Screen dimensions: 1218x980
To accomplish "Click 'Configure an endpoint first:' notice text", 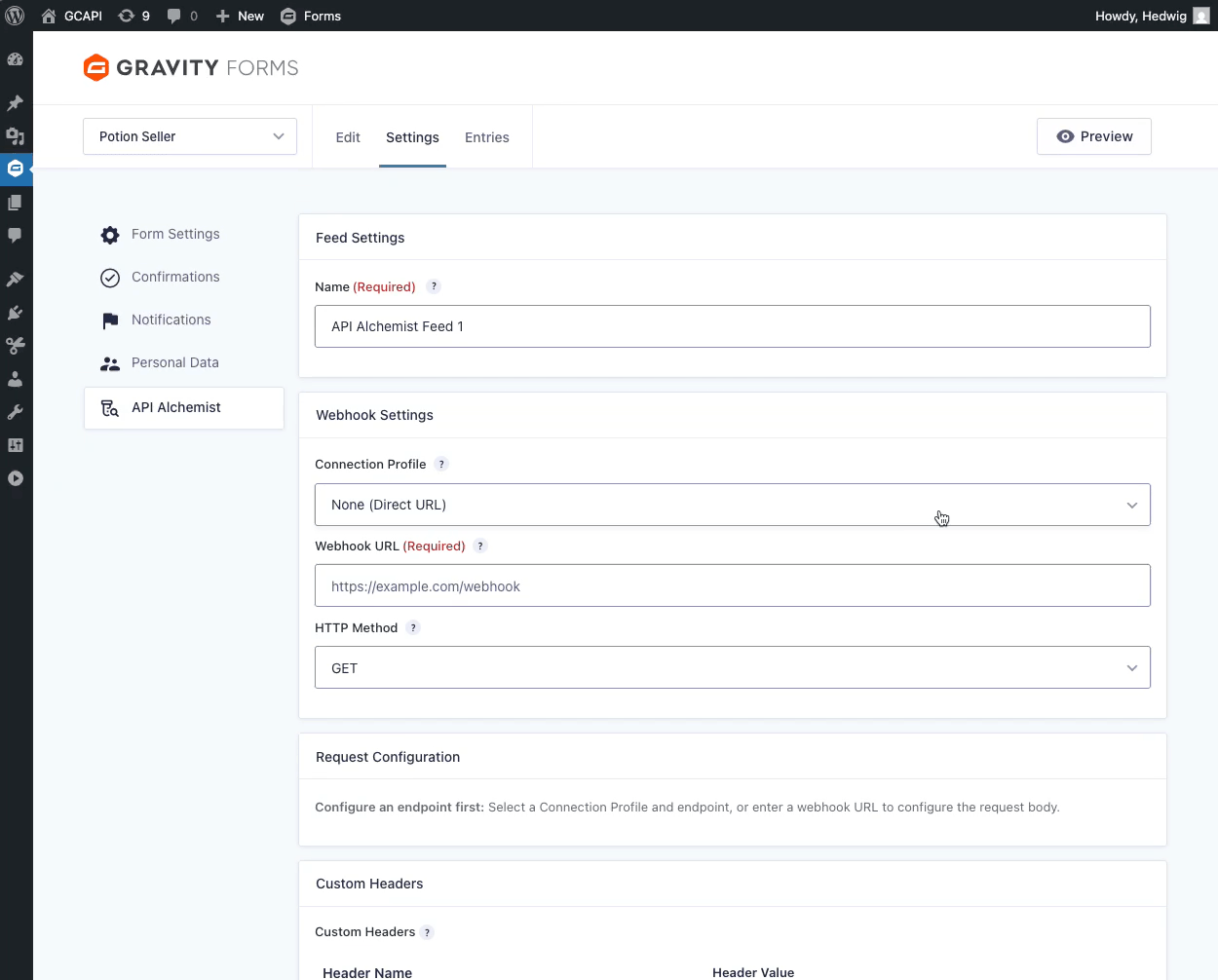I will click(400, 807).
